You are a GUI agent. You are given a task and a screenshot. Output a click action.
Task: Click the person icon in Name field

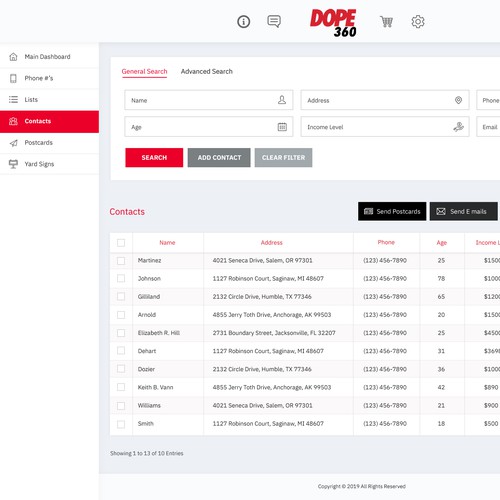(x=282, y=100)
